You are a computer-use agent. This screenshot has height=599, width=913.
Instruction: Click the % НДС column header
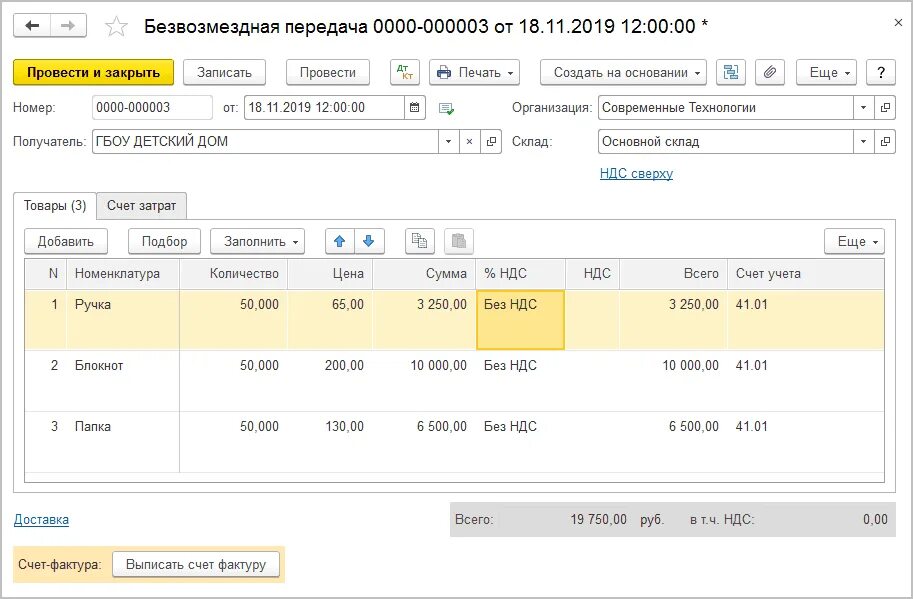[521, 274]
